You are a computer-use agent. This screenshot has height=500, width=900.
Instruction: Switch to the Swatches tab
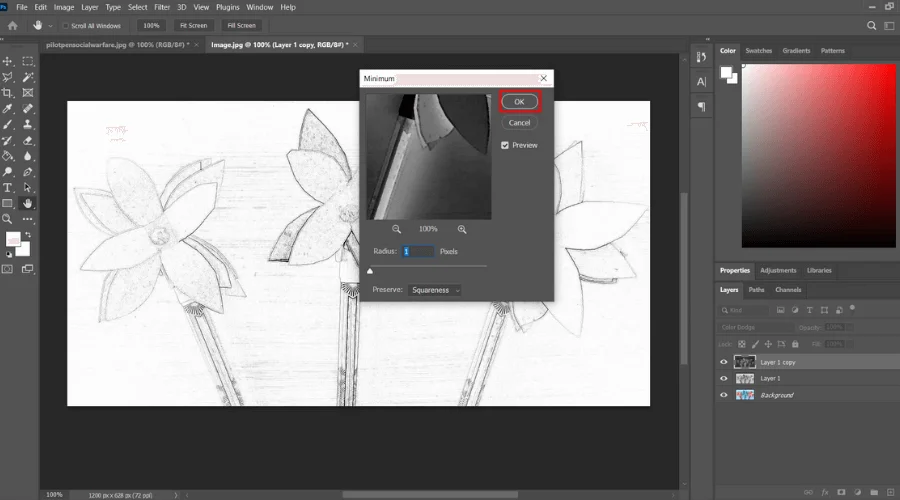click(758, 51)
